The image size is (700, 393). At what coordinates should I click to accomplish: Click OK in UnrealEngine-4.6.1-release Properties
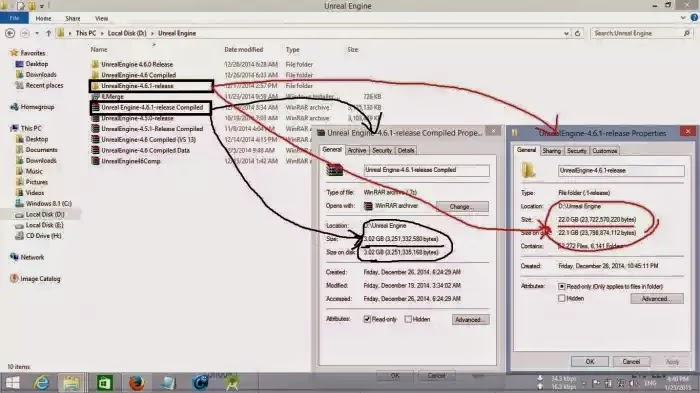pos(590,361)
